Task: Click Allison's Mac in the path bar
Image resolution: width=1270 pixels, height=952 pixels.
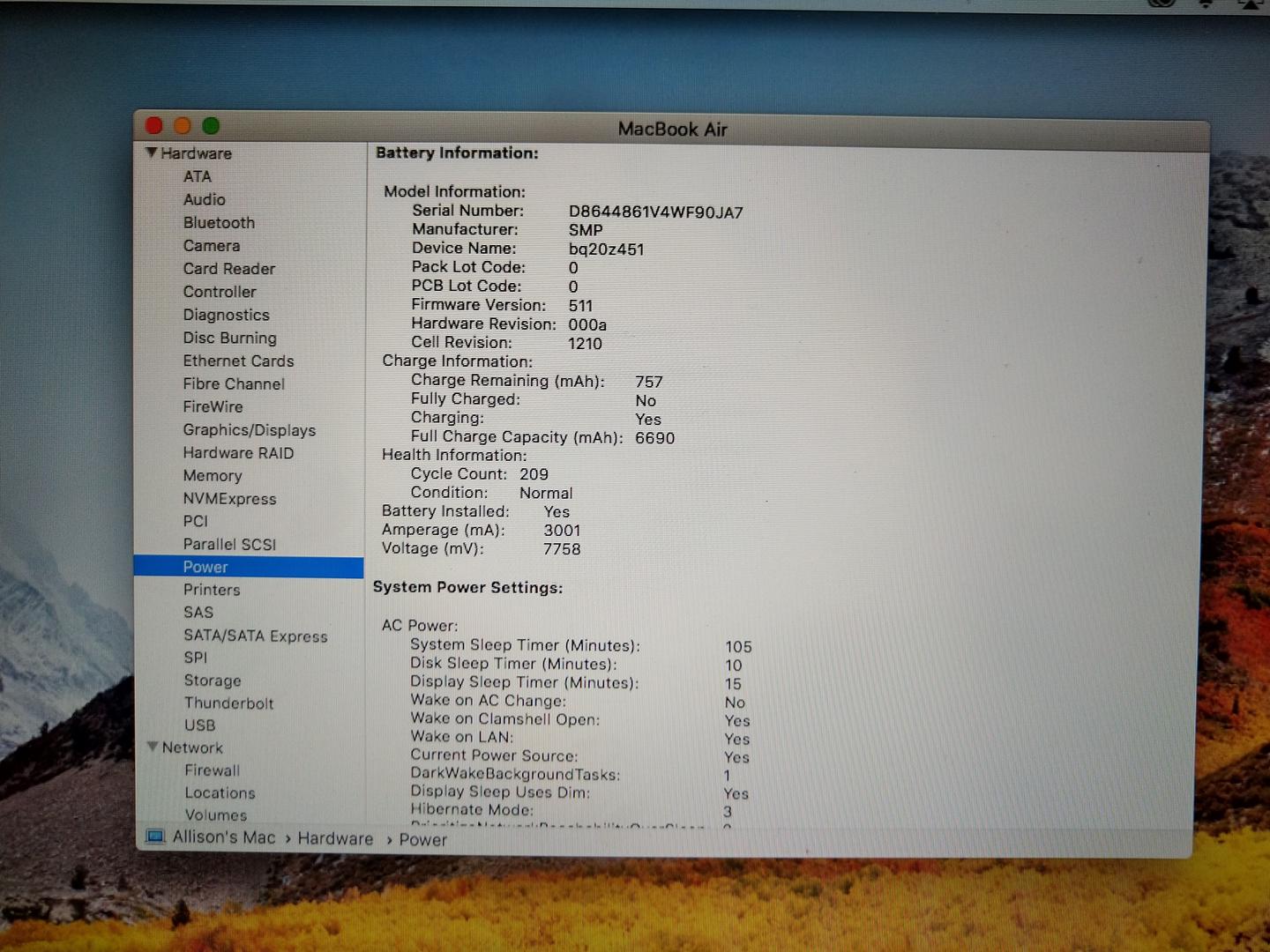Action: pyautogui.click(x=224, y=837)
